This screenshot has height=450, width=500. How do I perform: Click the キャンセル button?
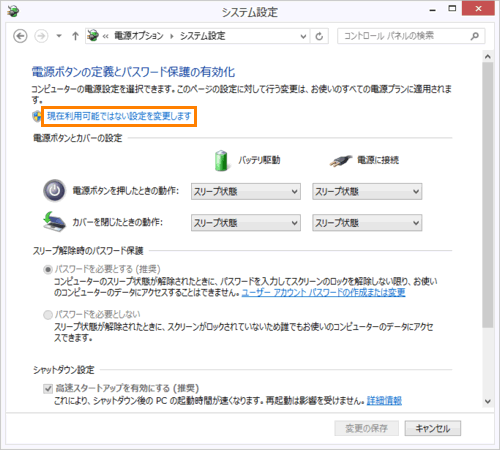coord(433,428)
